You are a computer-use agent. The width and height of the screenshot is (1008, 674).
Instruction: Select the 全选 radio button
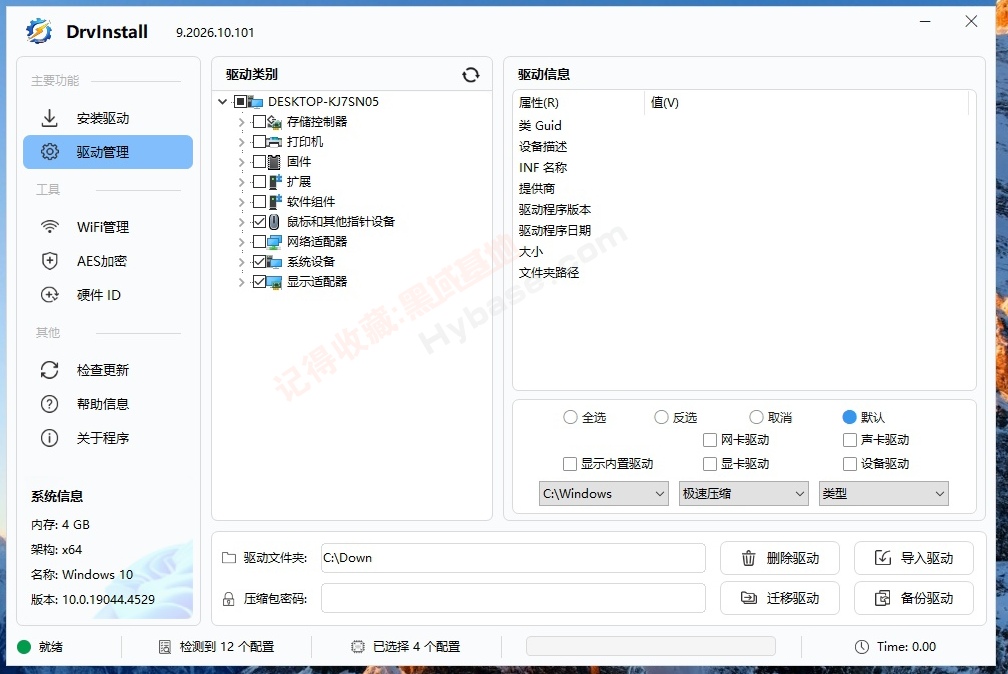[570, 417]
